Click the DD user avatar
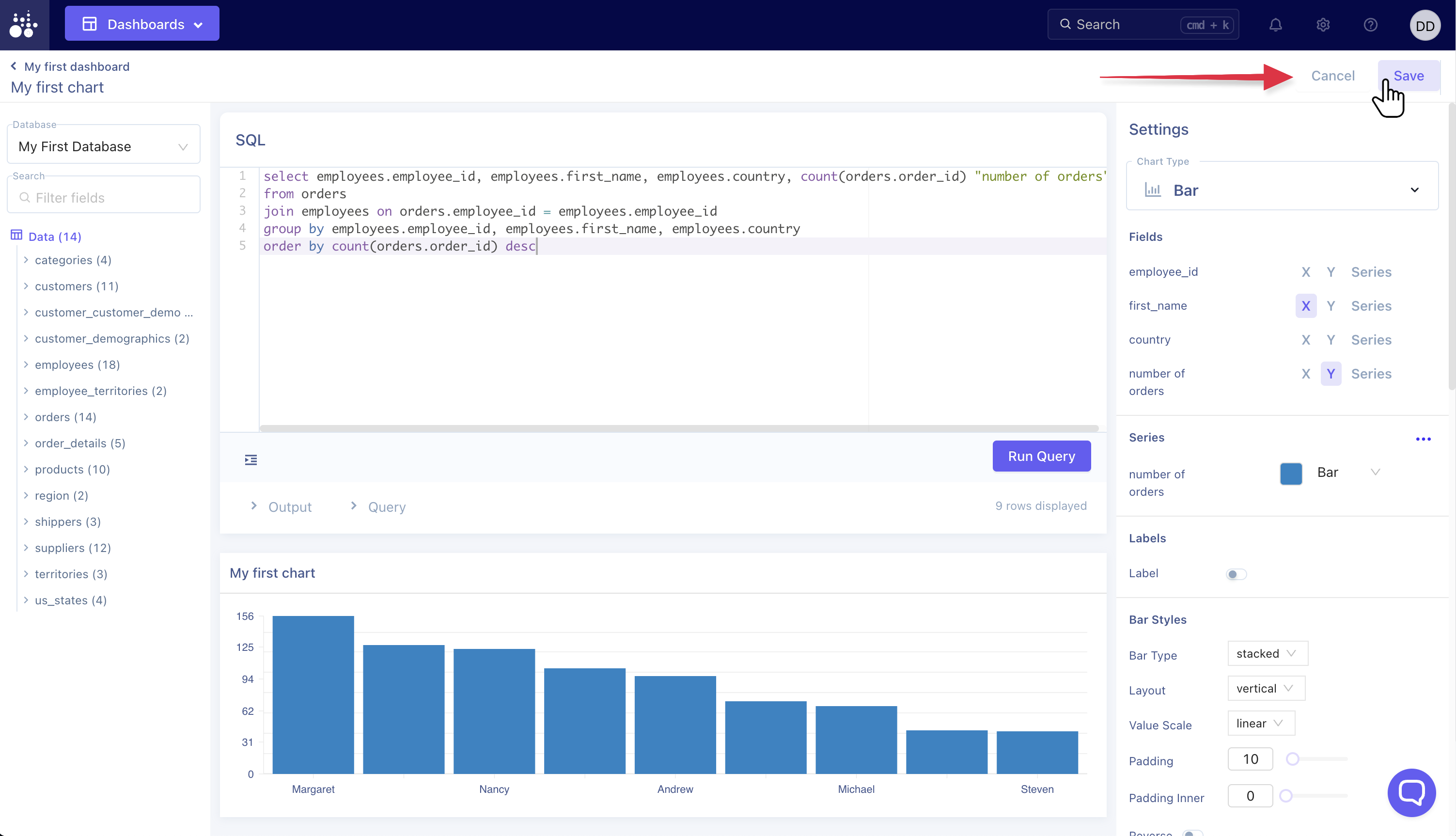 [x=1425, y=26]
